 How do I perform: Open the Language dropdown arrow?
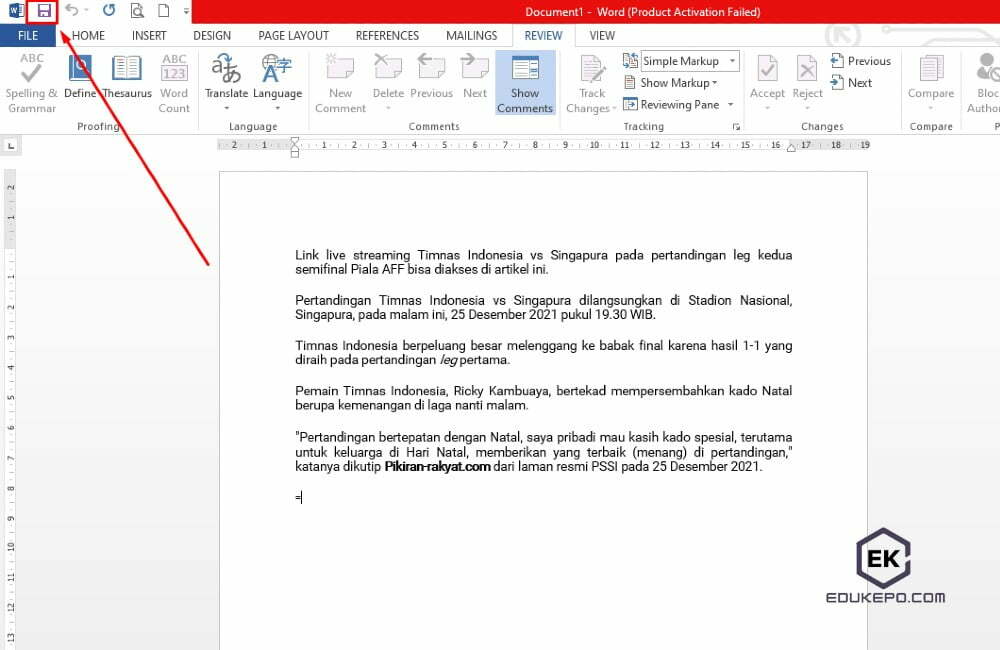click(x=277, y=107)
